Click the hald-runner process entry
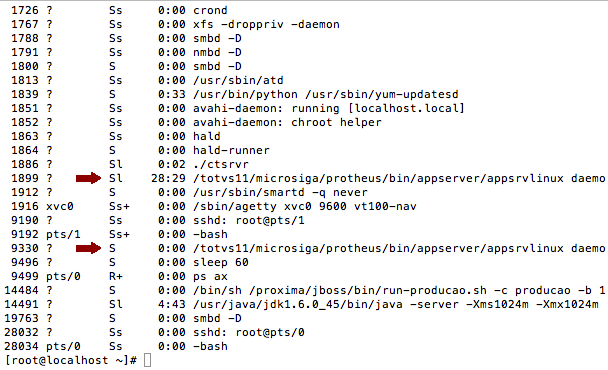Screen dimensions: 608x370 (x=140, y=150)
